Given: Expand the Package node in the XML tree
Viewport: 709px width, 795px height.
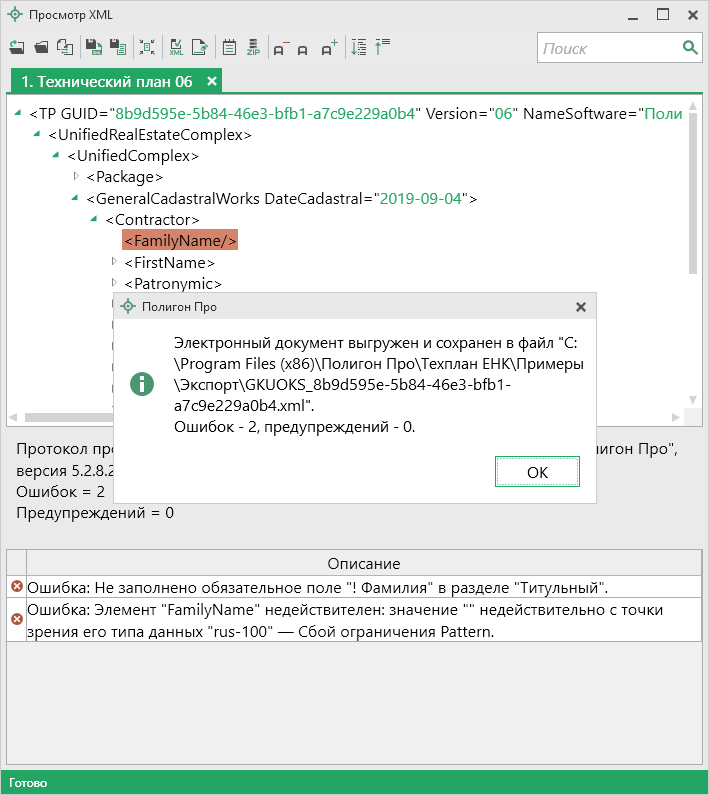Looking at the screenshot, I should click(76, 177).
